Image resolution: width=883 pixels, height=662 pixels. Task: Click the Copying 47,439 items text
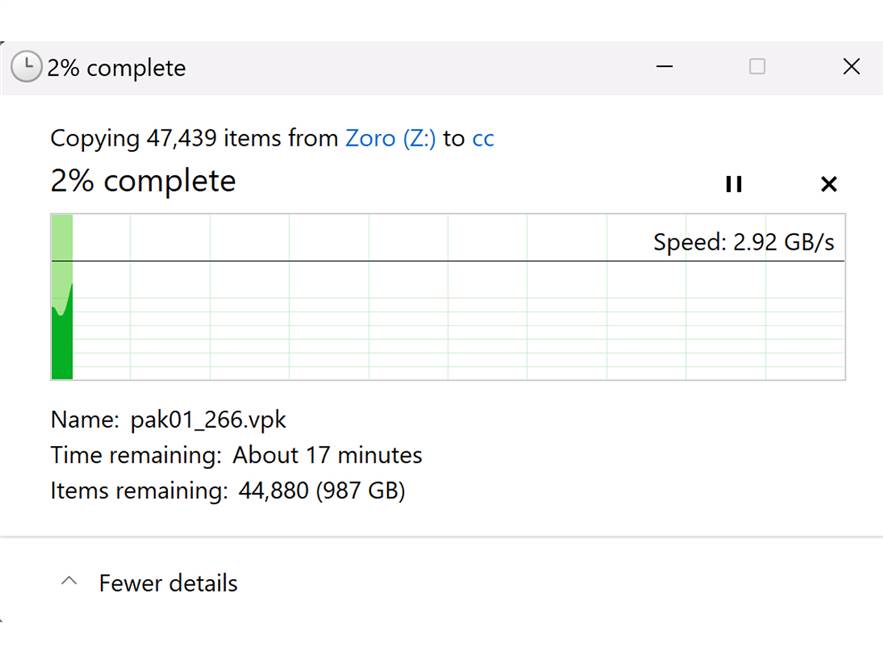tap(194, 138)
